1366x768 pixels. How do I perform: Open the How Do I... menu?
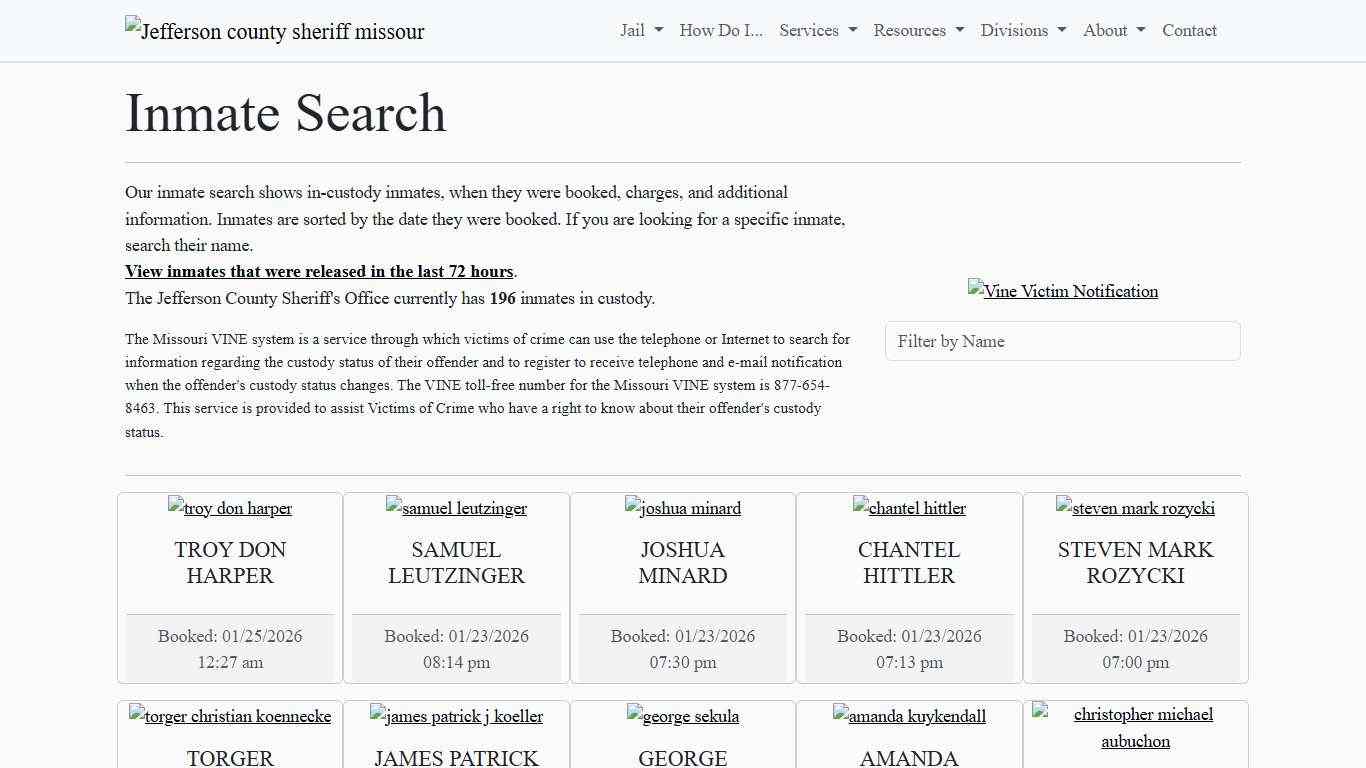[x=720, y=30]
